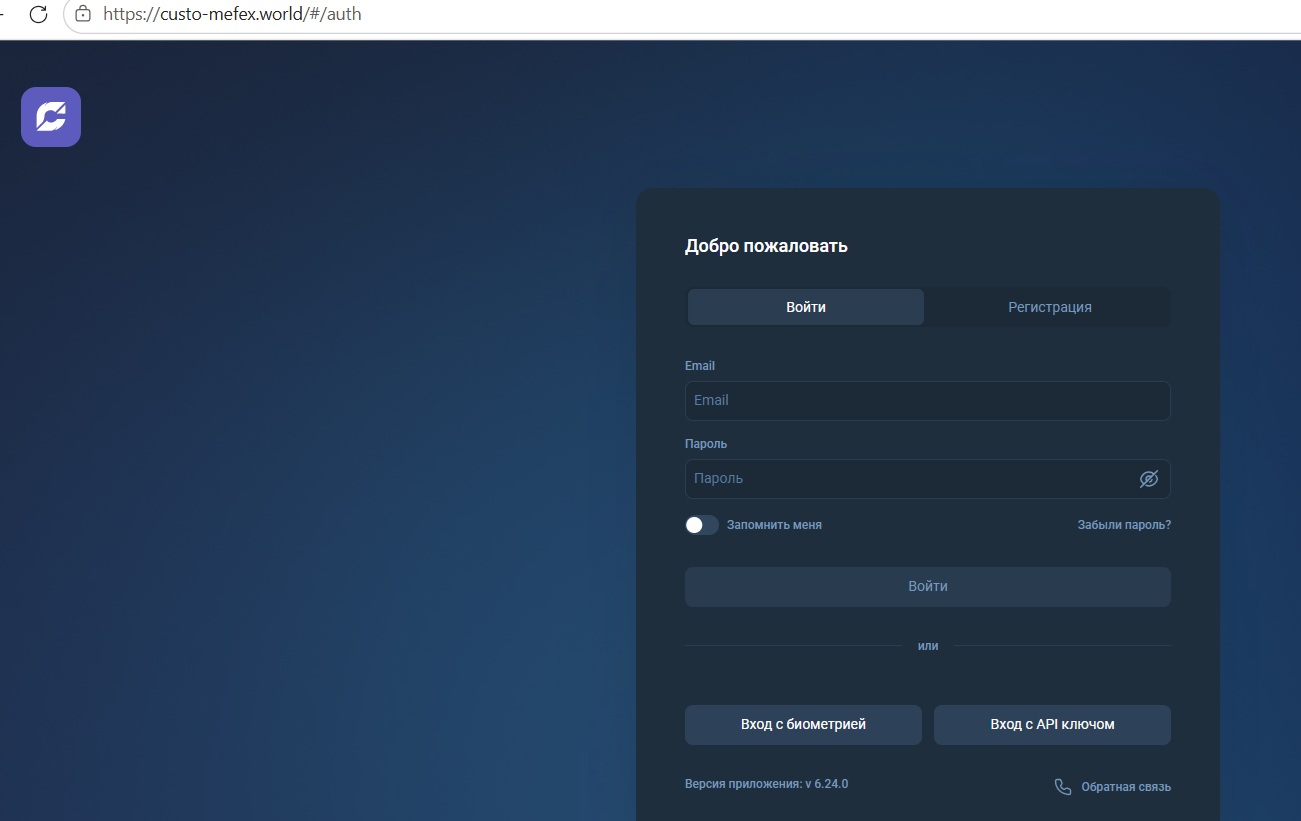Image resolution: width=1301 pixels, height=821 pixels.
Task: Focus the Пароль input field
Action: (x=928, y=479)
